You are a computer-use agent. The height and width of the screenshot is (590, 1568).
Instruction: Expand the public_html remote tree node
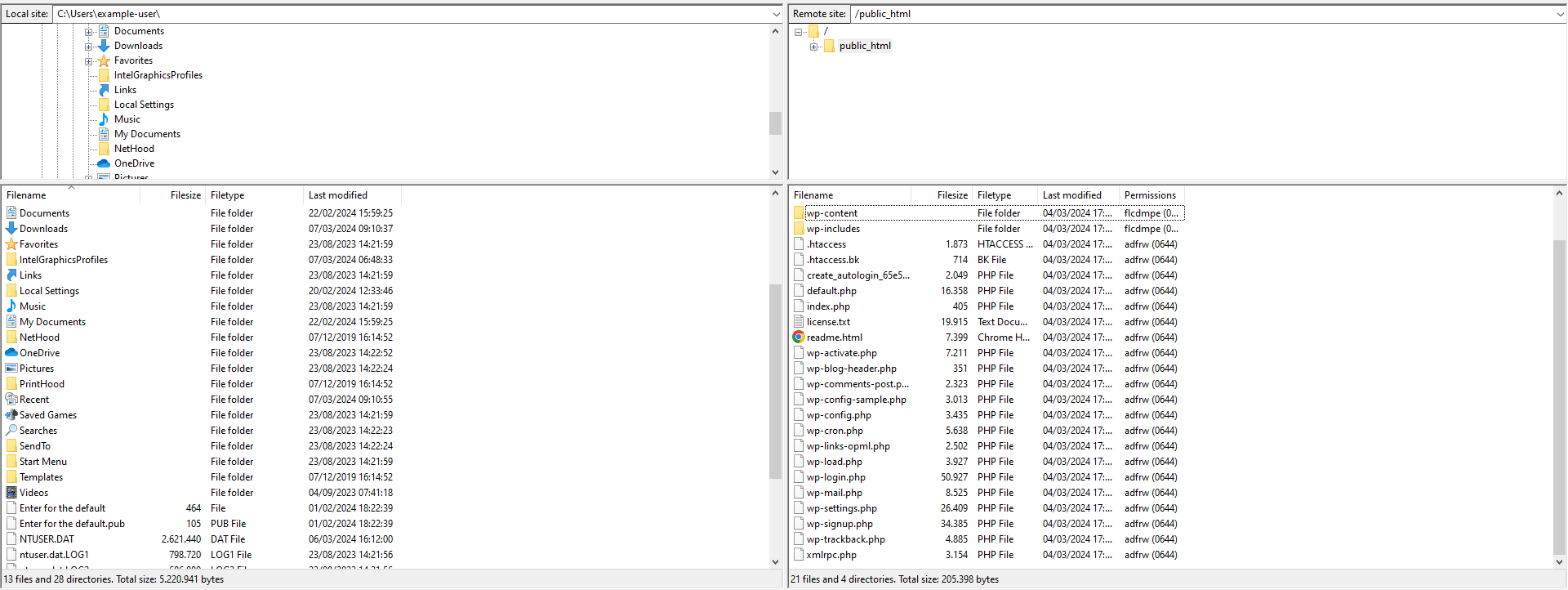click(813, 47)
